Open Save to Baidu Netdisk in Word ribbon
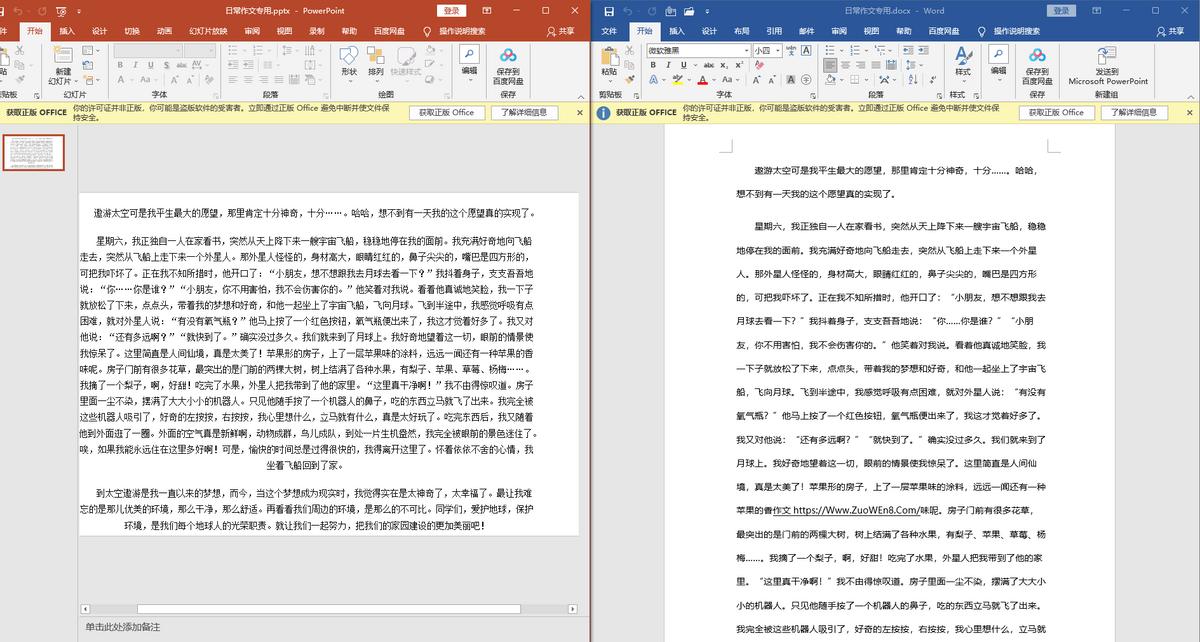 1038,65
